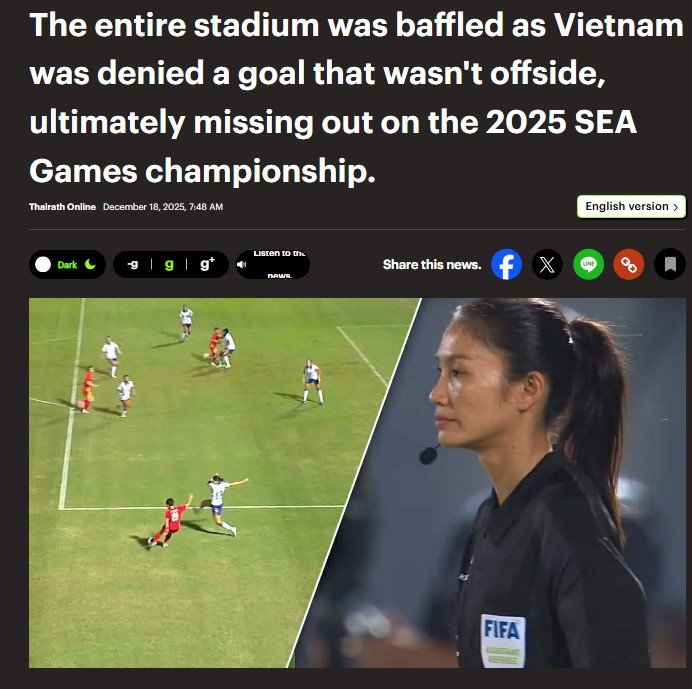Click the moon icon beside Dark
Image resolution: width=692 pixels, height=689 pixels.
pos(90,264)
